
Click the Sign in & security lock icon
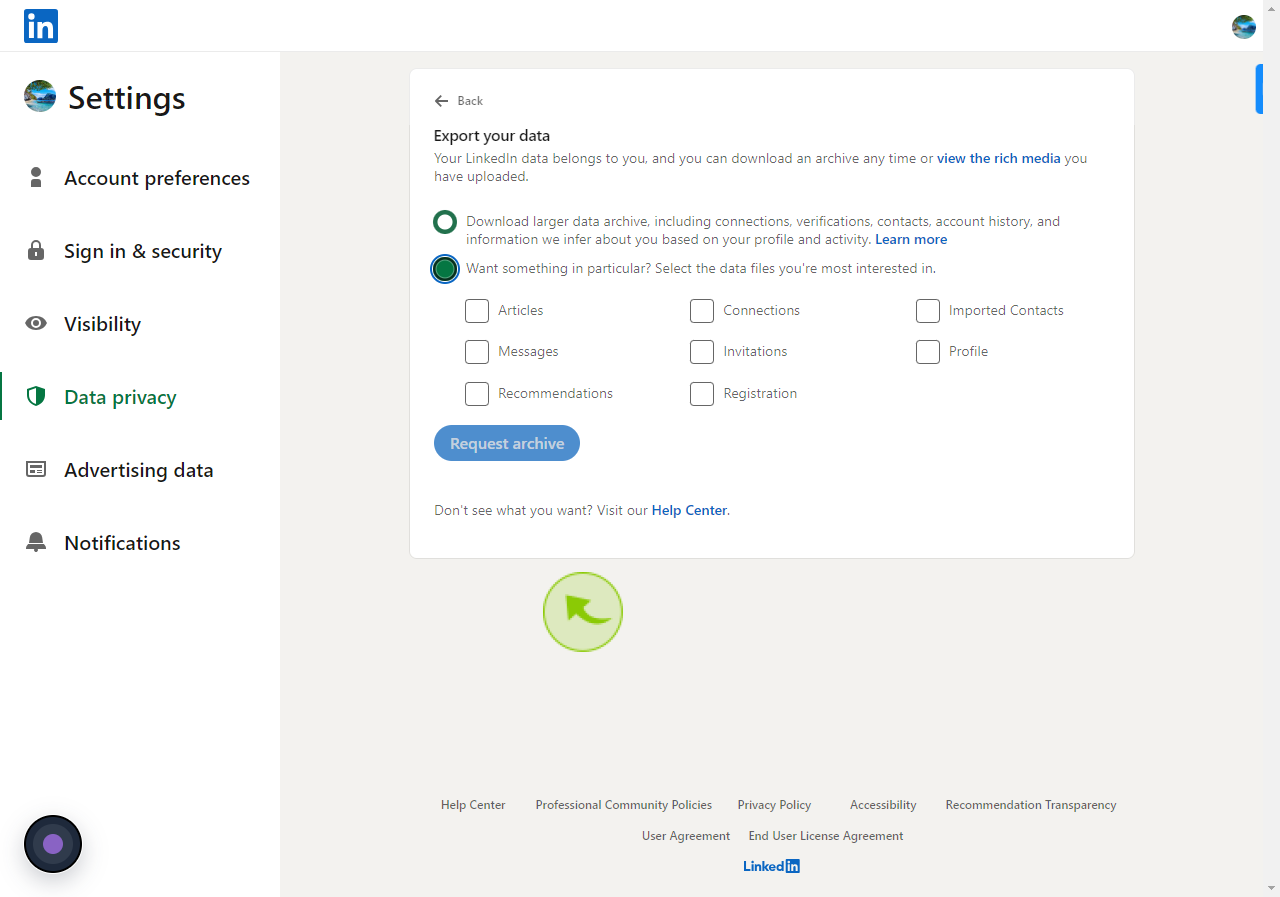pyautogui.click(x=36, y=251)
